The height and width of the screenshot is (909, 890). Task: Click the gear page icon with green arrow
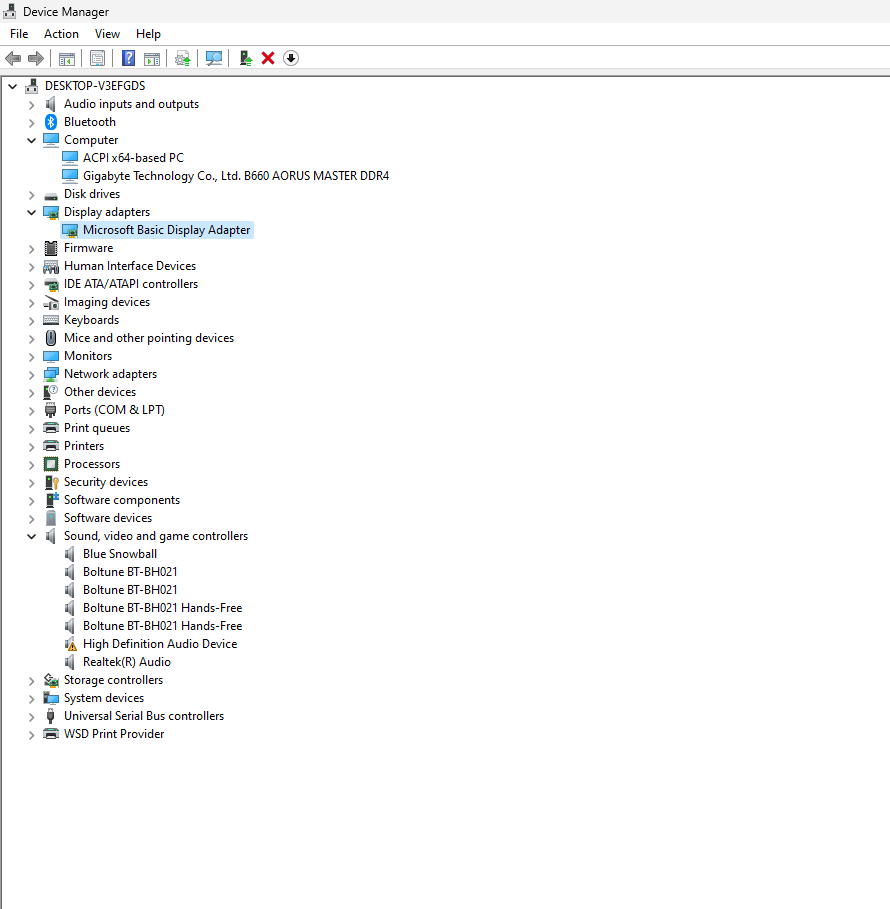[x=182, y=58]
